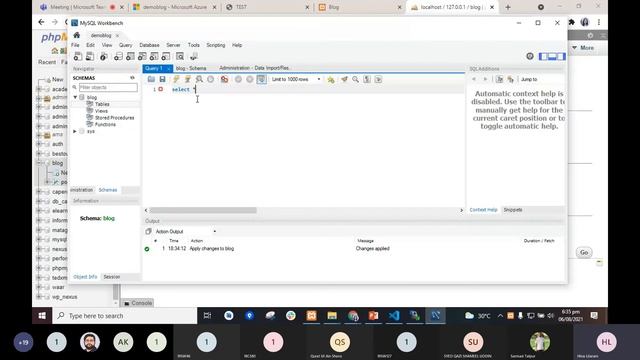Click Go button in phpMyAdmin
This screenshot has width=640, height=360.
584,253
